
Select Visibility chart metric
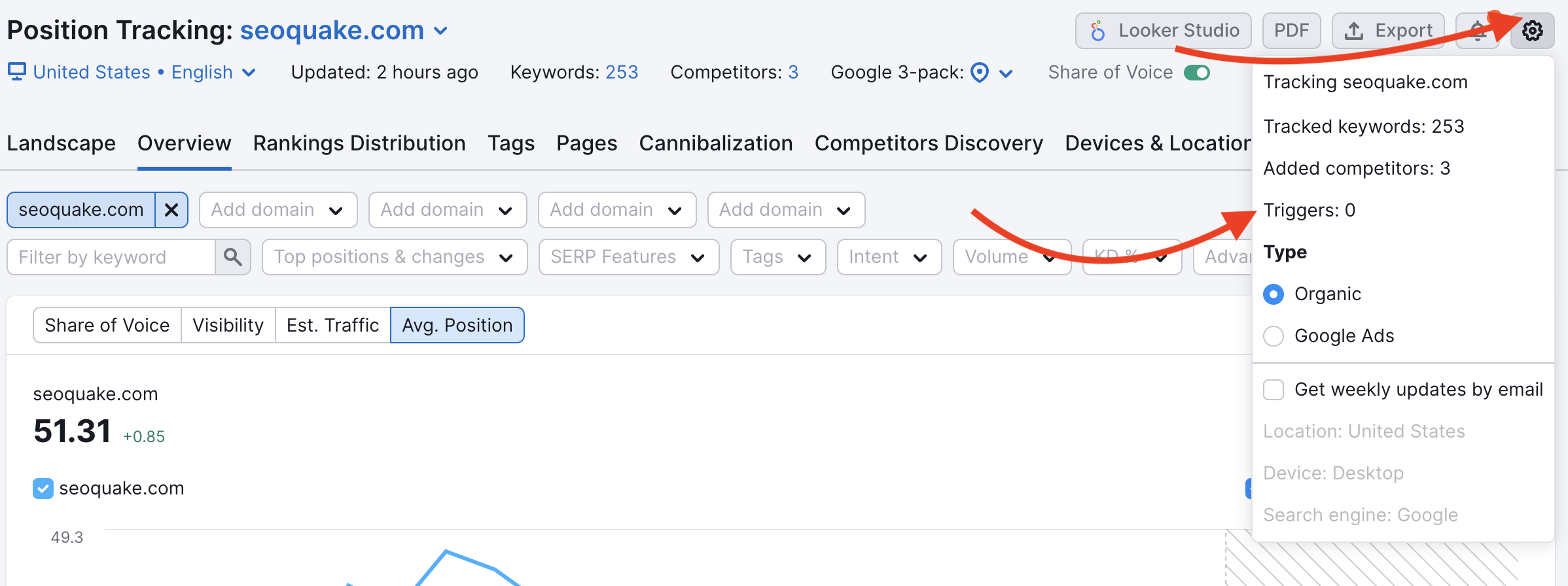pyautogui.click(x=228, y=325)
